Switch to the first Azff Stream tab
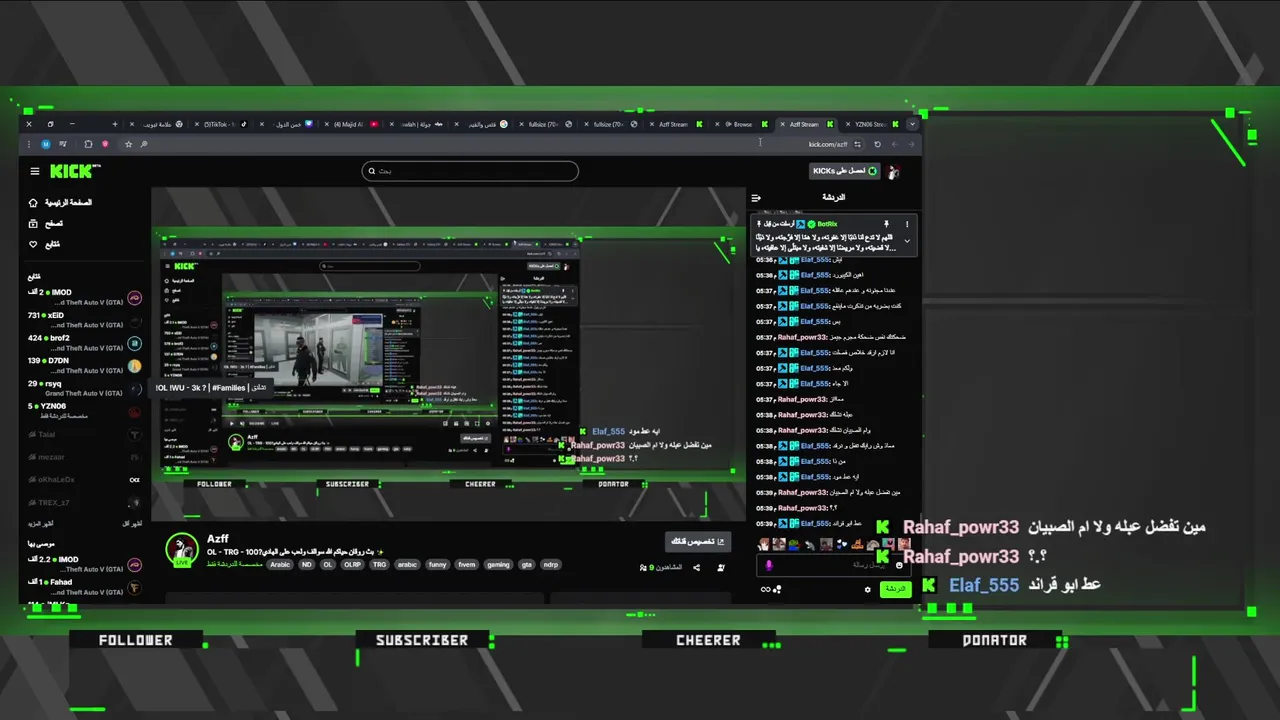The image size is (1280, 720). [x=674, y=124]
